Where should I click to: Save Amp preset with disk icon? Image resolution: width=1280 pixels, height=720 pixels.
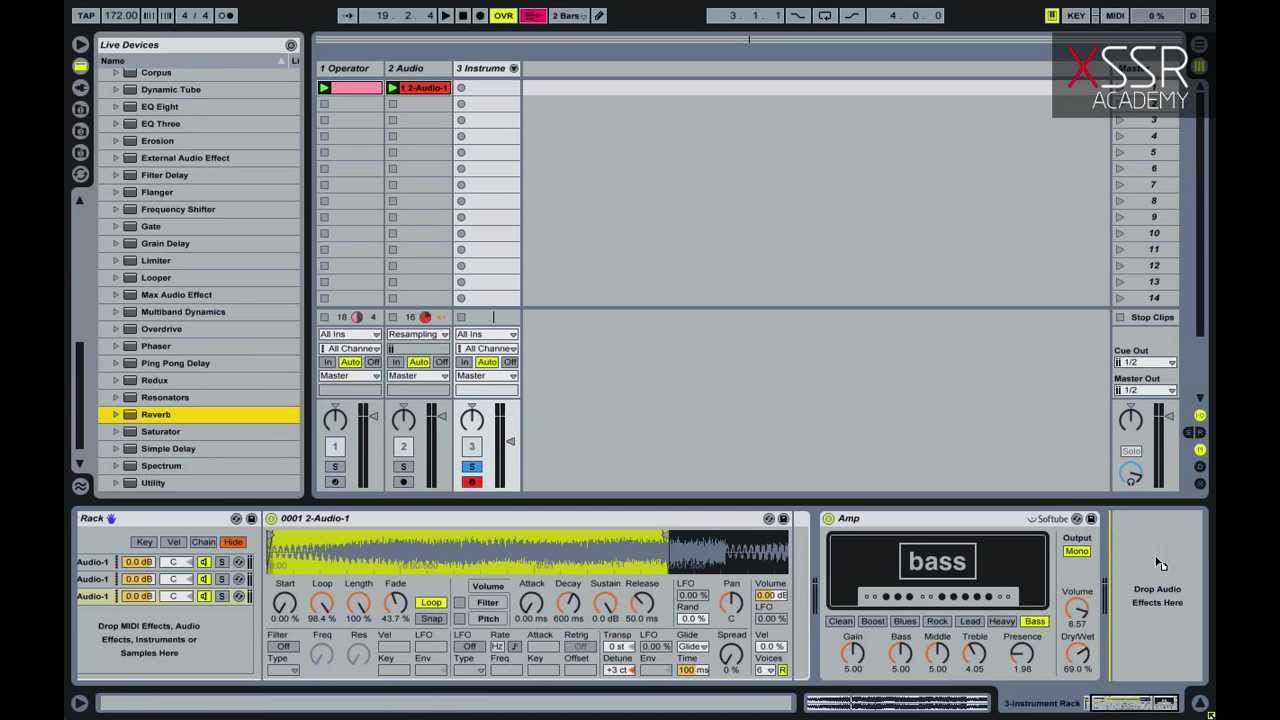(x=1091, y=519)
